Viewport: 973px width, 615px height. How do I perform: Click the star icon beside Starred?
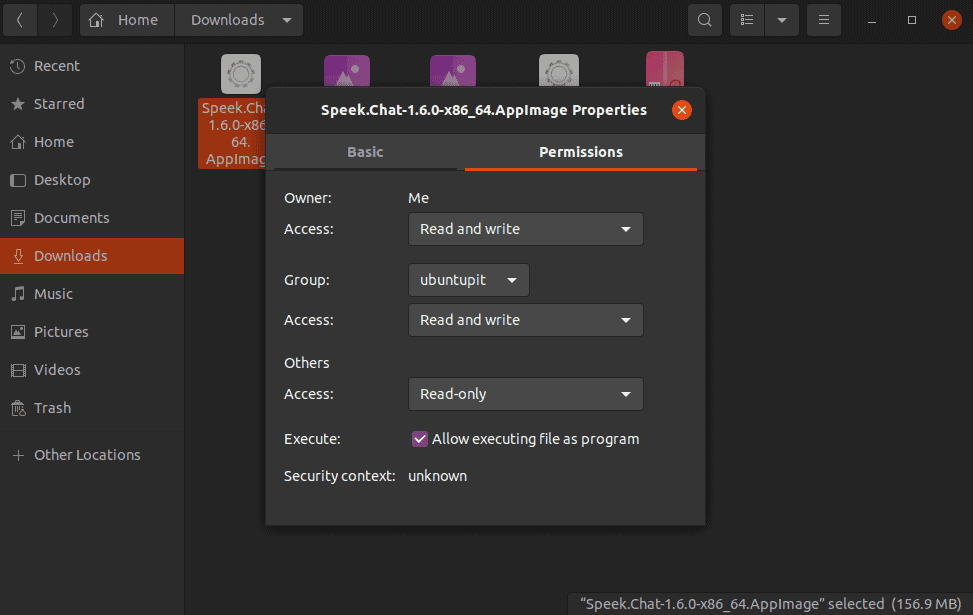(18, 104)
